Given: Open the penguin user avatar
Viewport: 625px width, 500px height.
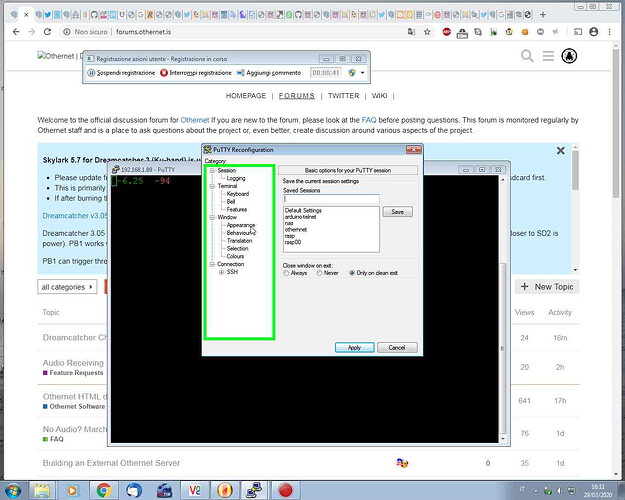Looking at the screenshot, I should 569,56.
